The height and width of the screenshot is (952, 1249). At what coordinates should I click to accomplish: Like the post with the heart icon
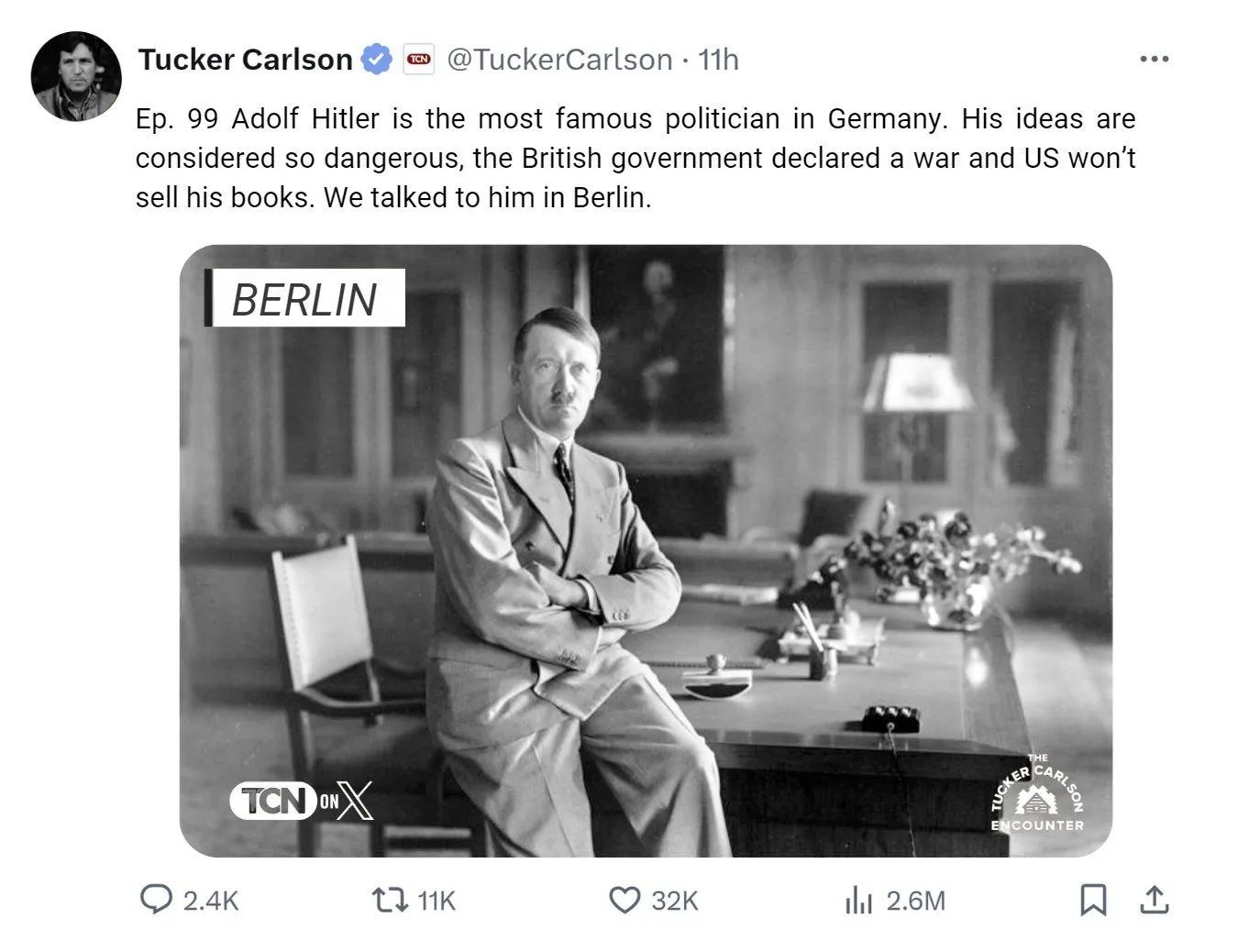[x=624, y=900]
